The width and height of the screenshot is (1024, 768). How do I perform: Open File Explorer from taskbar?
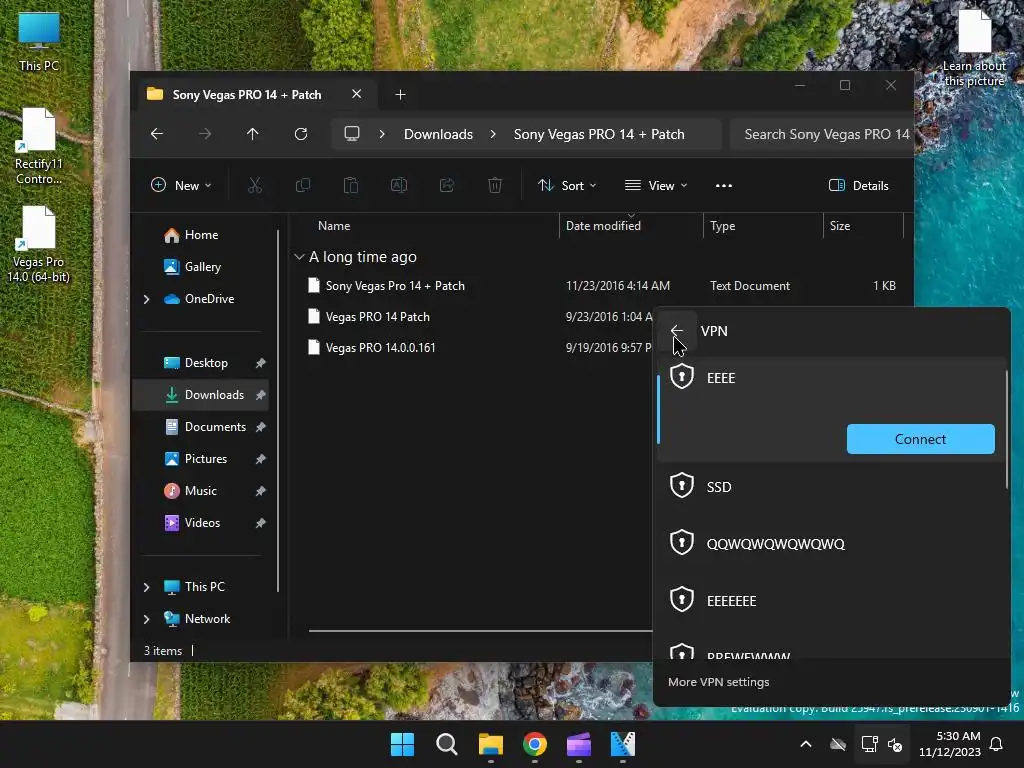490,744
